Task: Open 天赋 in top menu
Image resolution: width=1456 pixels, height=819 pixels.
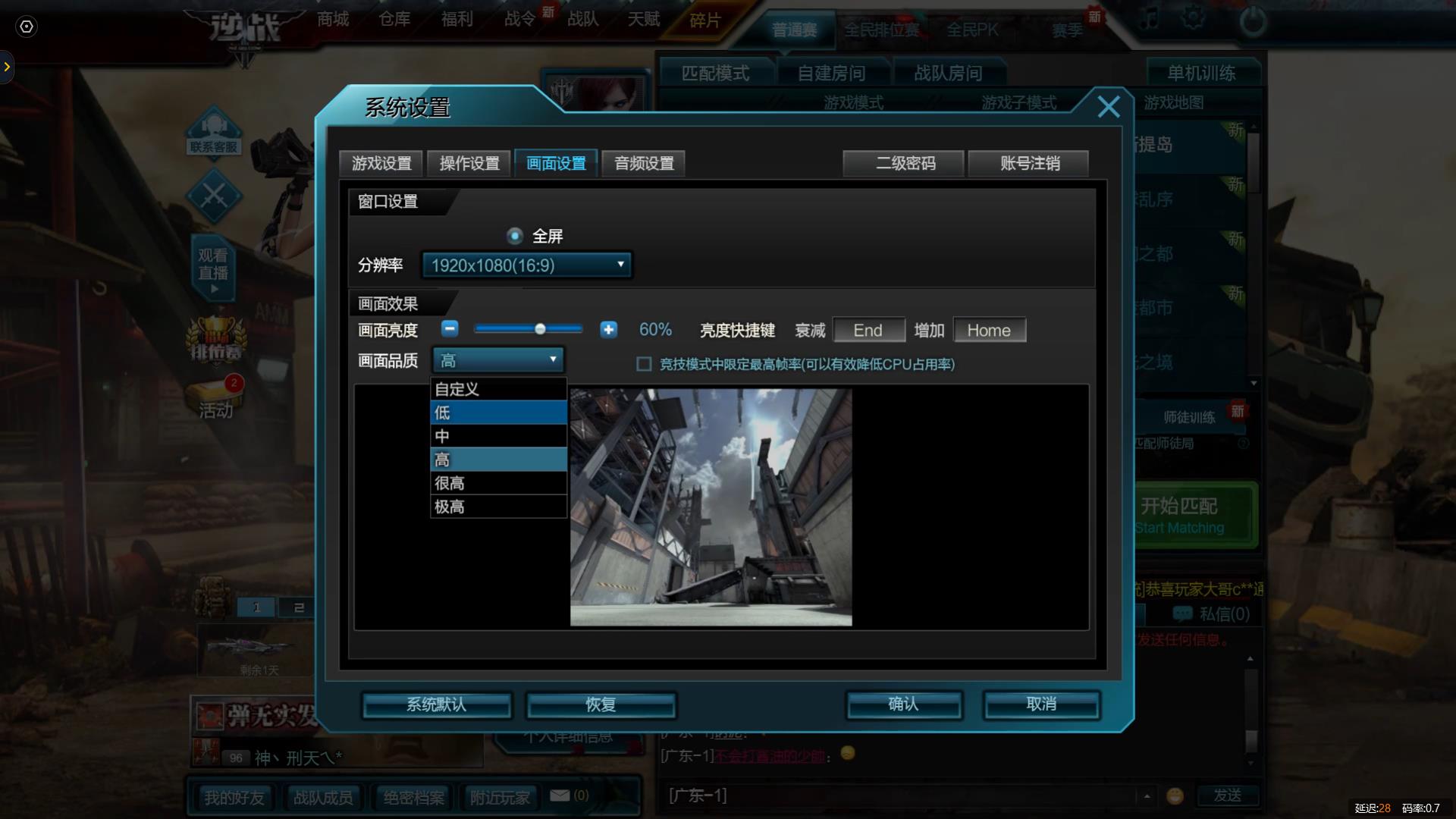Action: [x=644, y=18]
